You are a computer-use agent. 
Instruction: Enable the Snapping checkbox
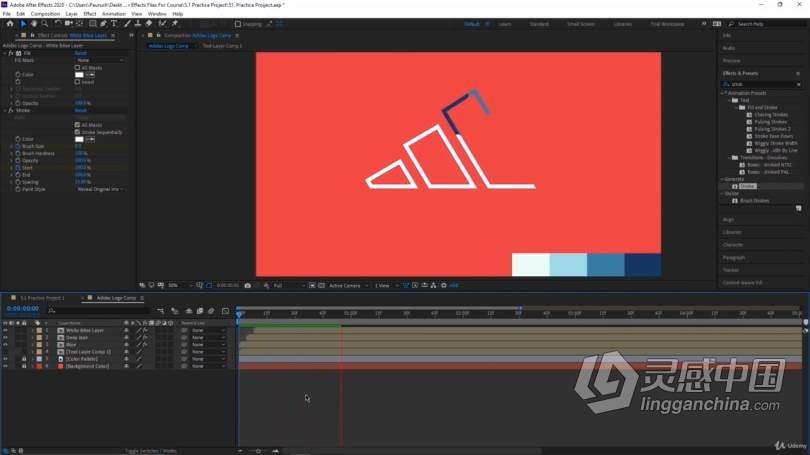[x=238, y=24]
